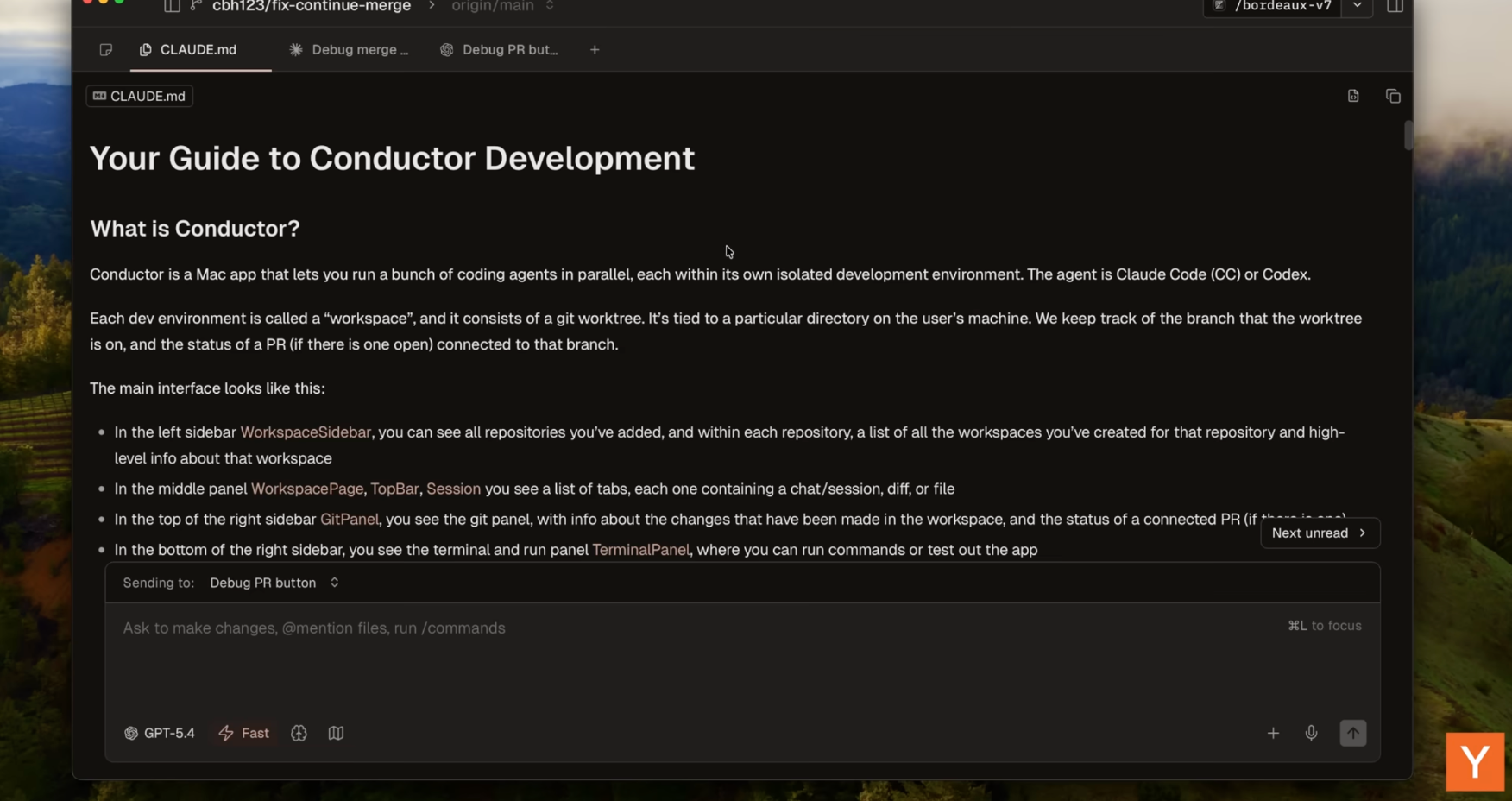1512x801 pixels.
Task: Click the cbh123/fix-continue-merge branch name
Action: pyautogui.click(x=312, y=6)
